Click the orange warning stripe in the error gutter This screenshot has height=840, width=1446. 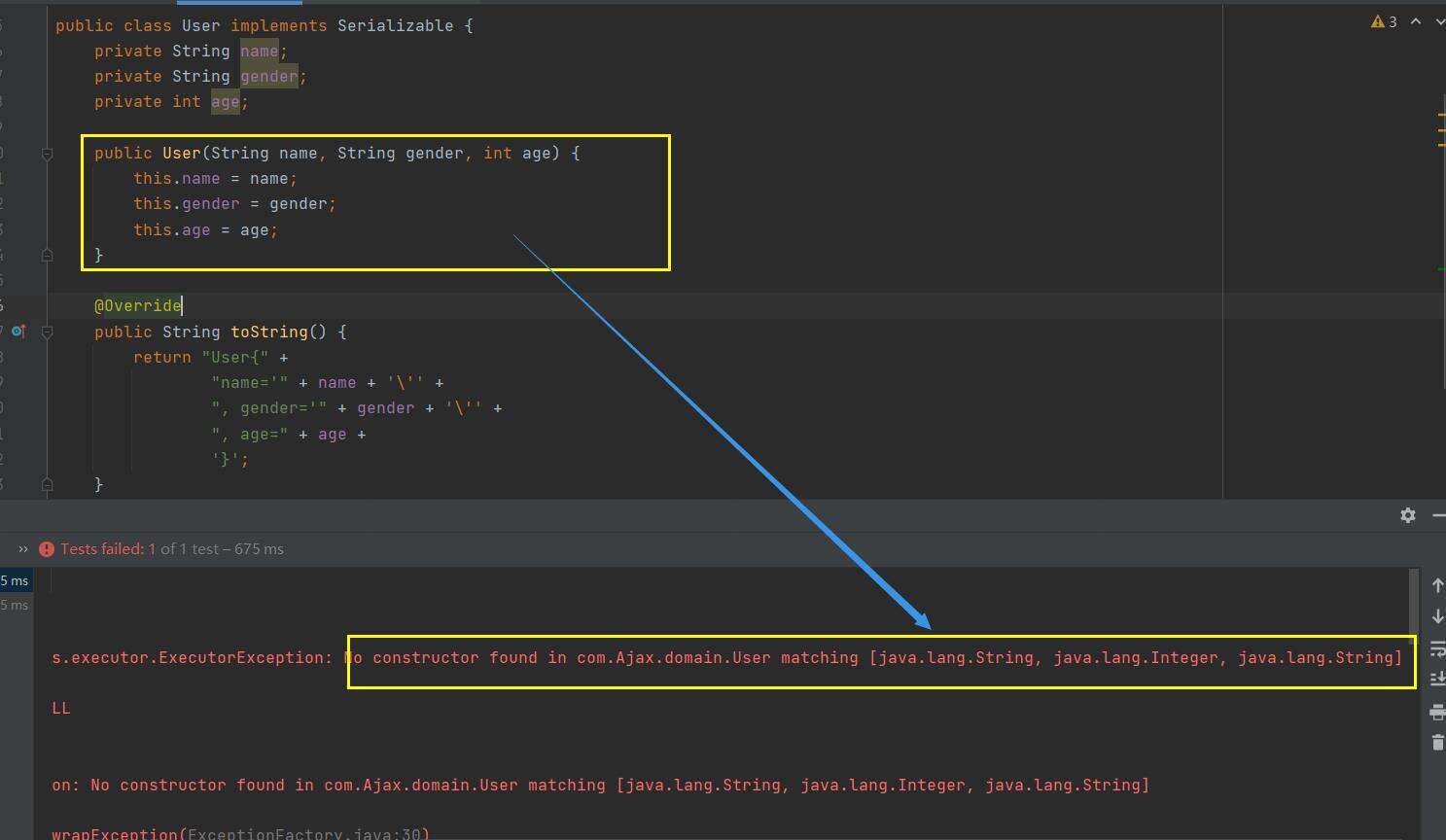(x=1440, y=129)
